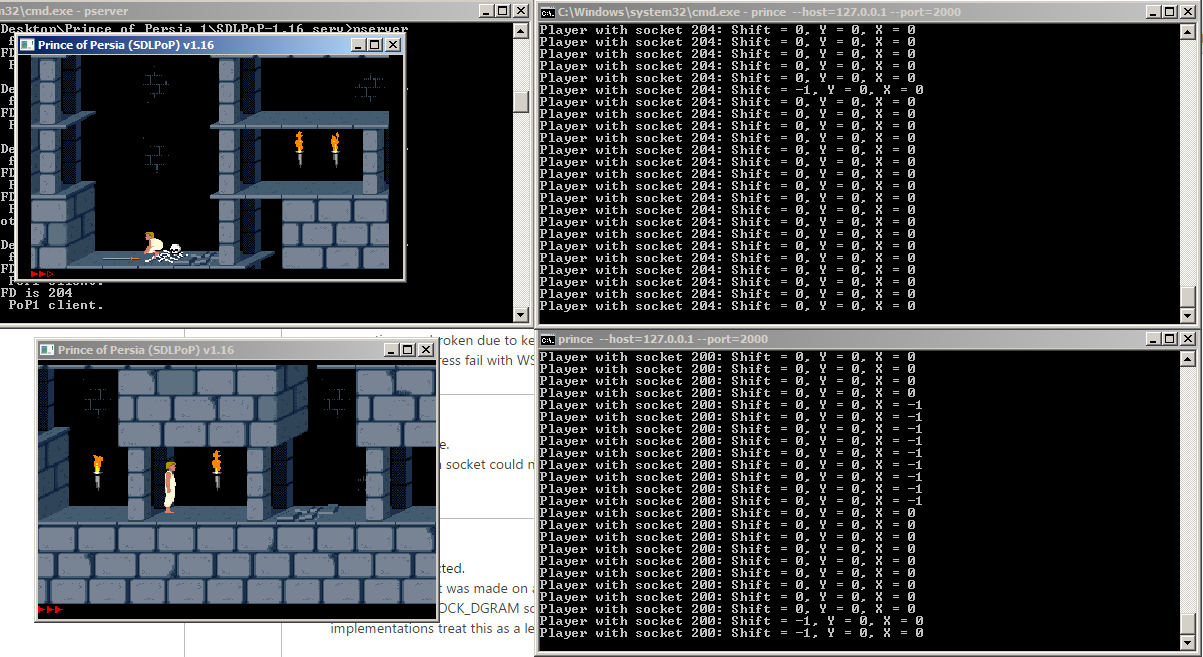The image size is (1203, 657).
Task: Click the scroll-up arrow in the top-right prince console
Action: click(1187, 32)
